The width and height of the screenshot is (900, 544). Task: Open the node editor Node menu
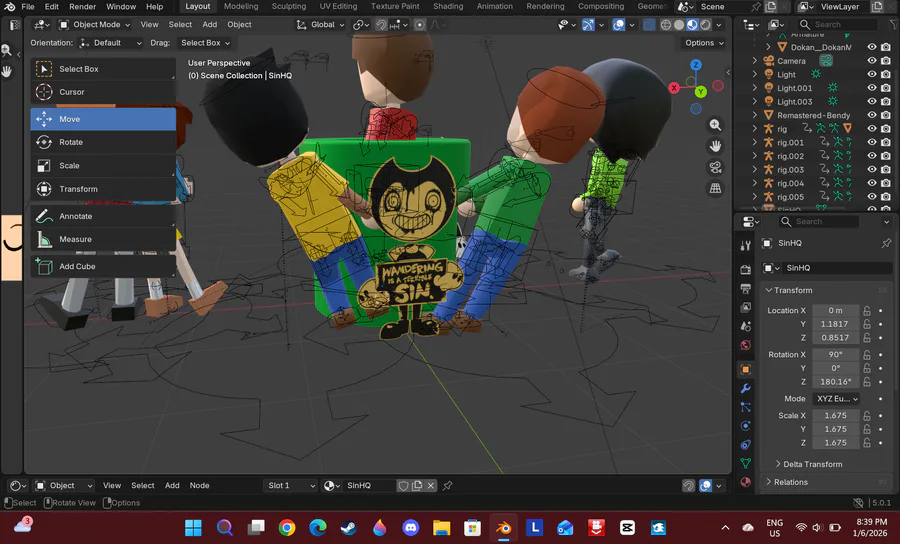(199, 485)
